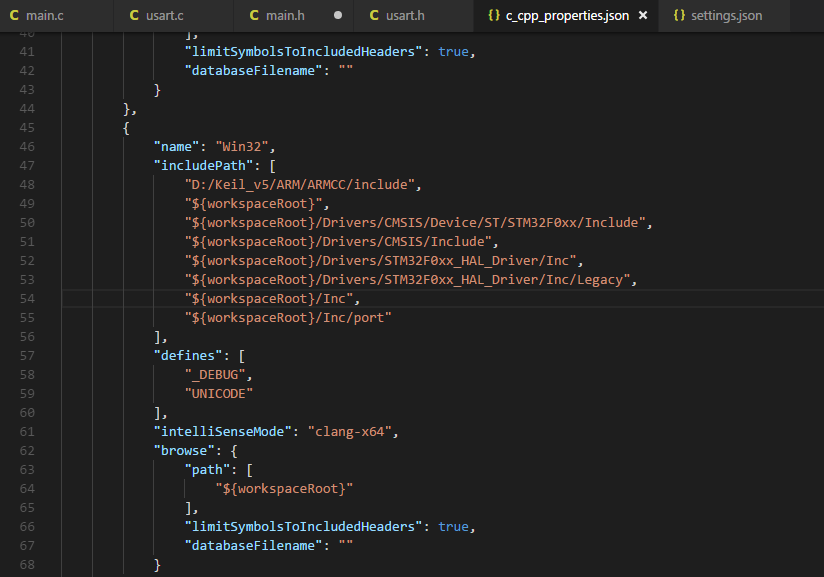Click the "_DEBUG" define string
This screenshot has width=824, height=577.
pos(215,375)
